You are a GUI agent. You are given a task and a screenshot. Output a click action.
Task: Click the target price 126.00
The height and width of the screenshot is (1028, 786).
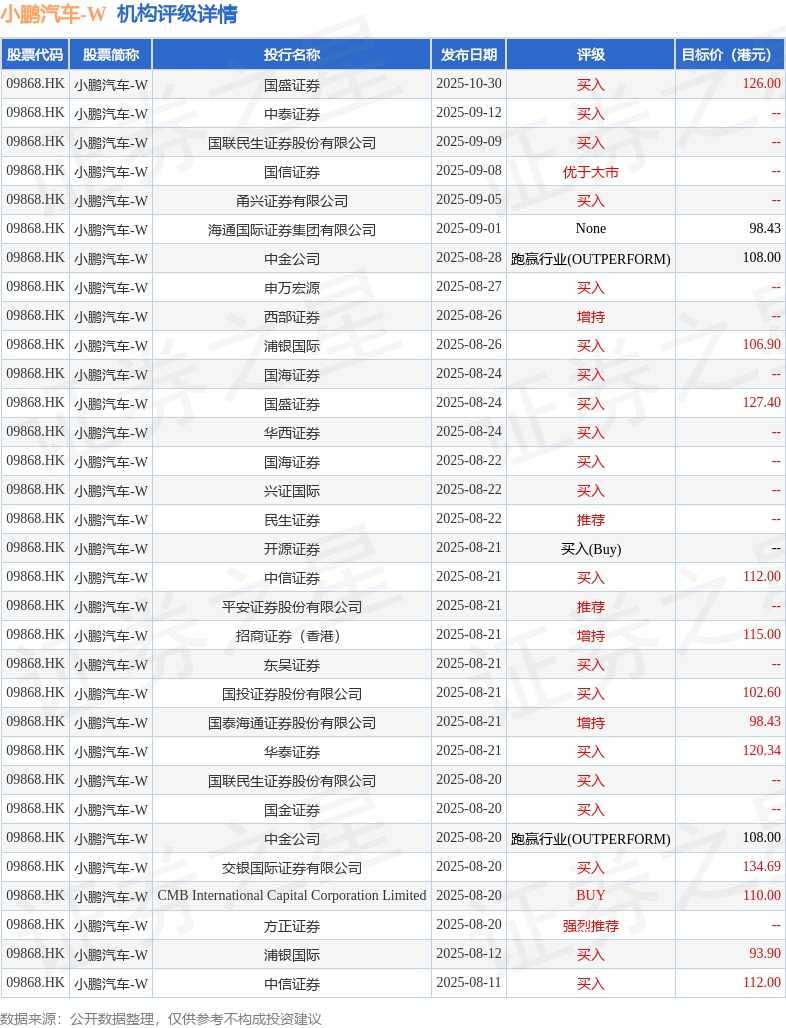click(x=762, y=84)
